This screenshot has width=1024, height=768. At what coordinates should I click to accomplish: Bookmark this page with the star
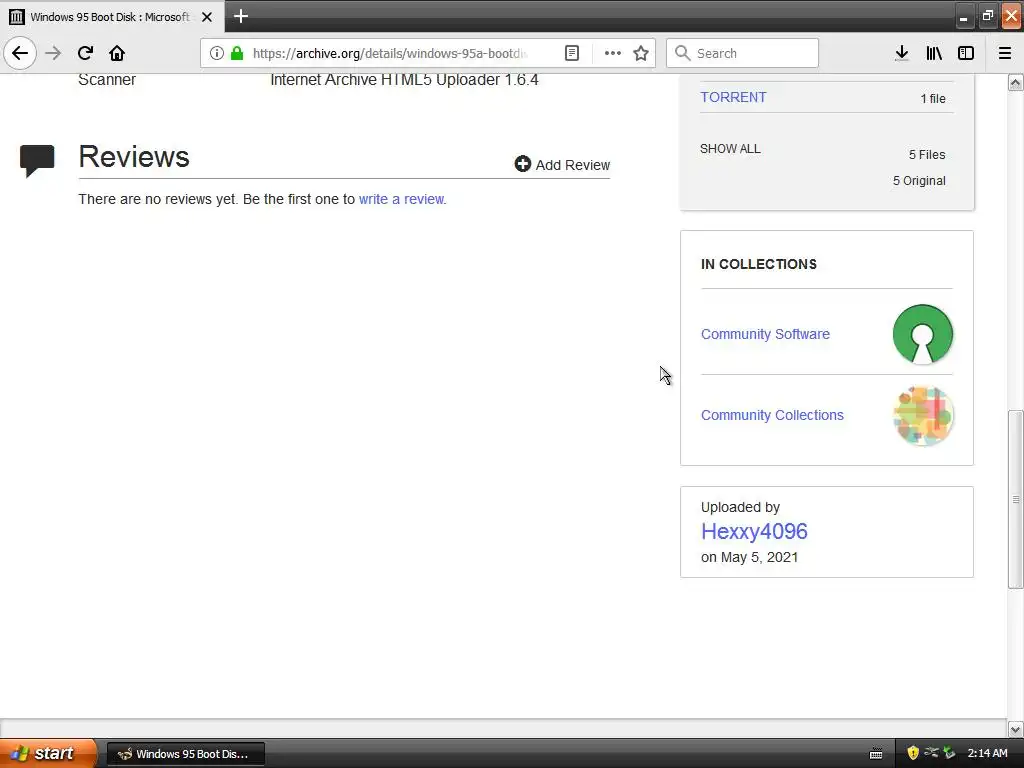(641, 53)
